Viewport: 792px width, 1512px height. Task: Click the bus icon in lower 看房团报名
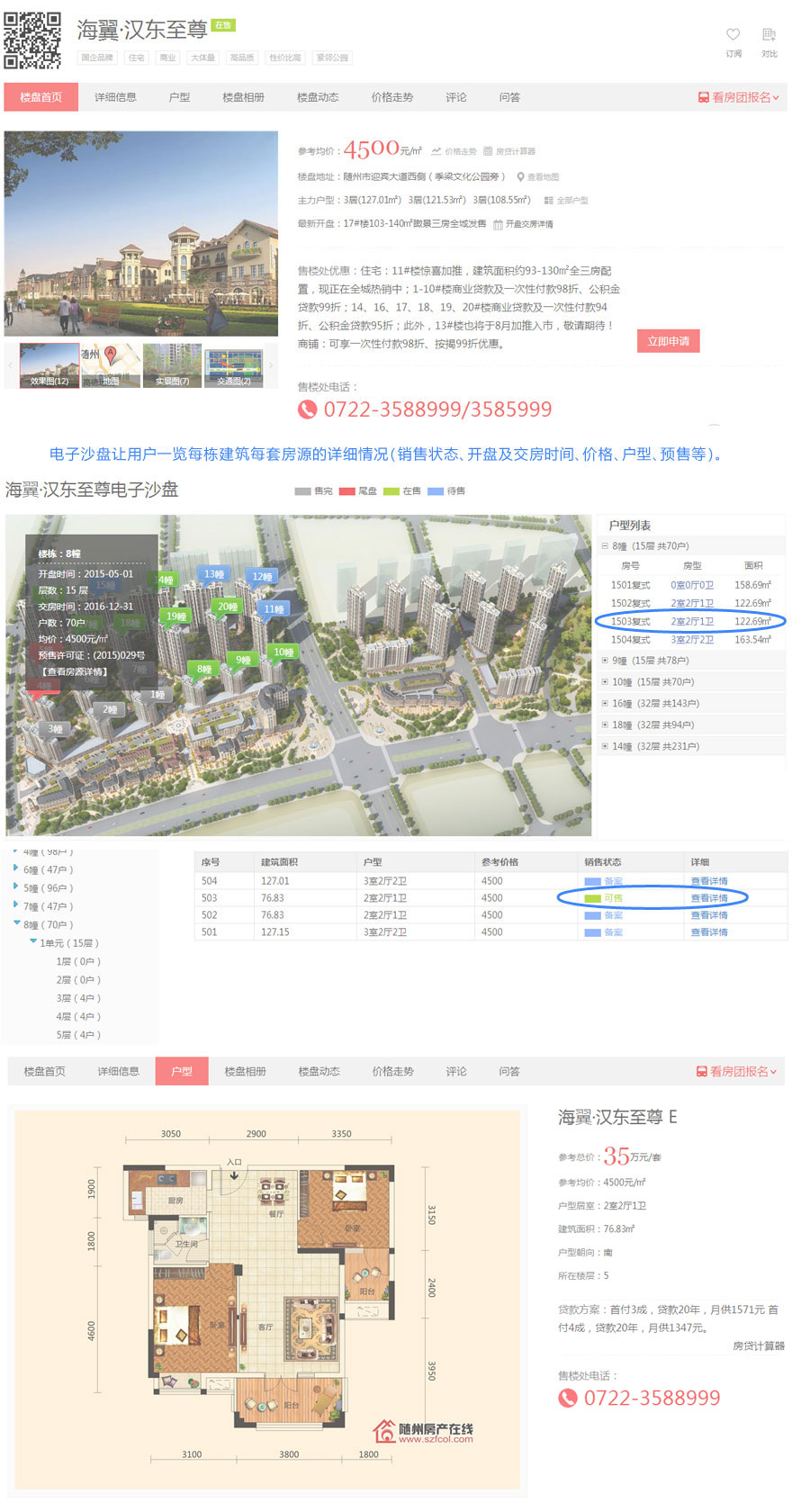click(701, 1072)
